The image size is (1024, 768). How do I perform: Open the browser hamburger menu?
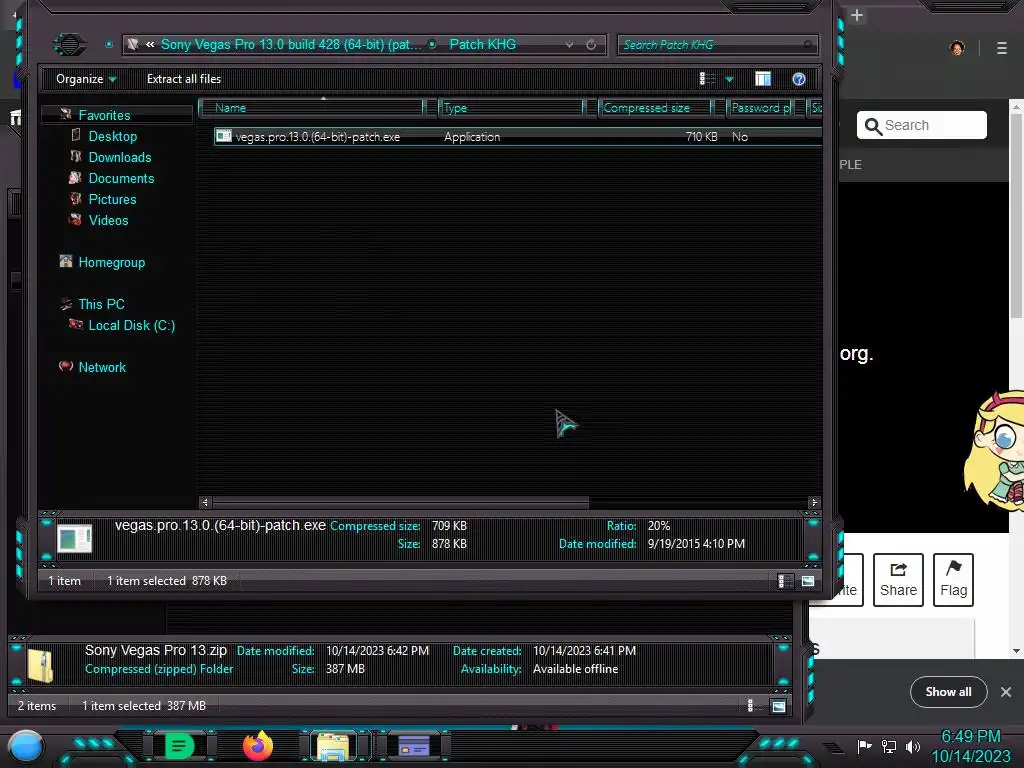click(1002, 48)
